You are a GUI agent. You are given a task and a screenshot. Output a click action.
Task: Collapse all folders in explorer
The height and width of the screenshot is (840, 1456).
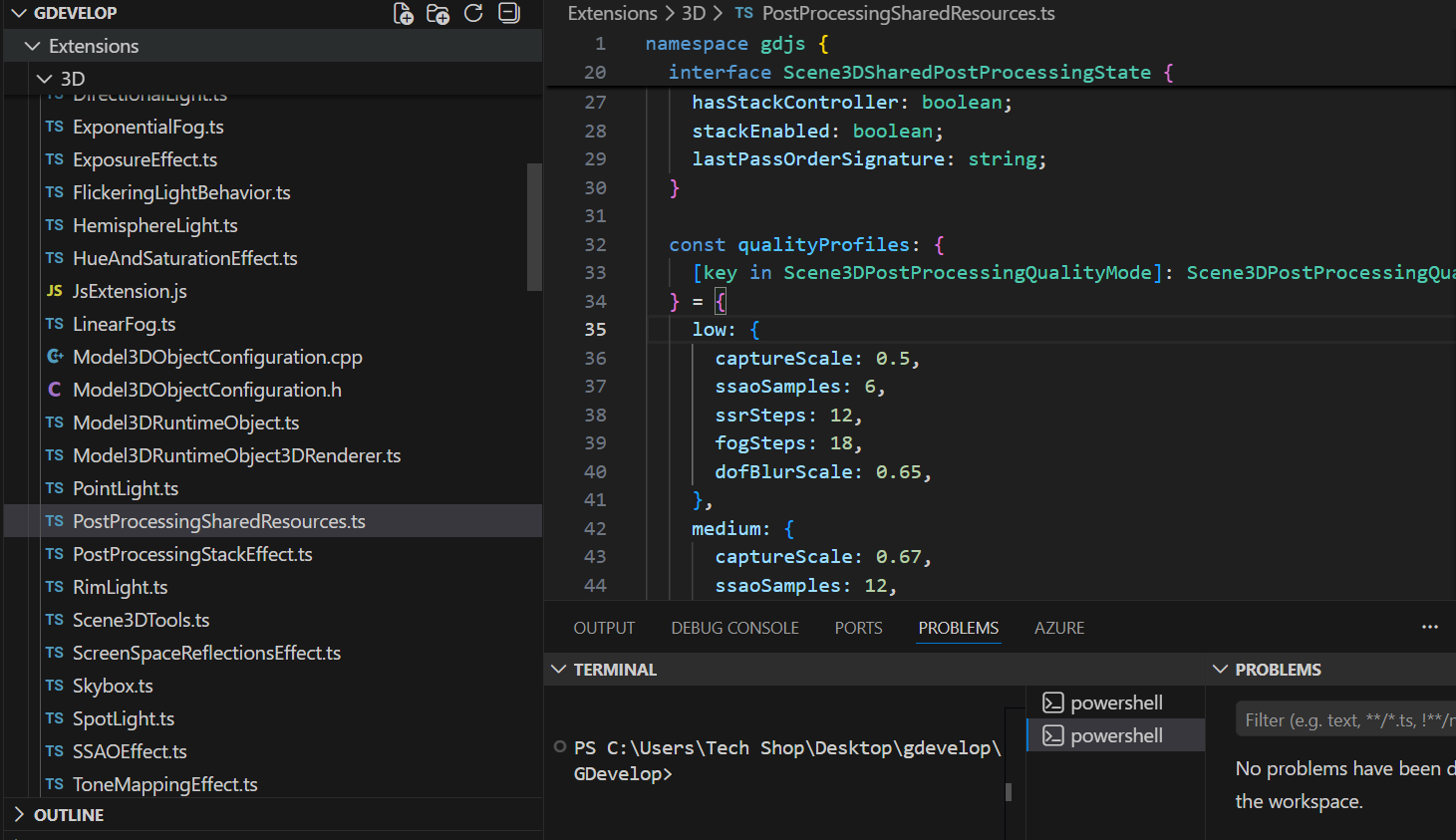click(509, 14)
